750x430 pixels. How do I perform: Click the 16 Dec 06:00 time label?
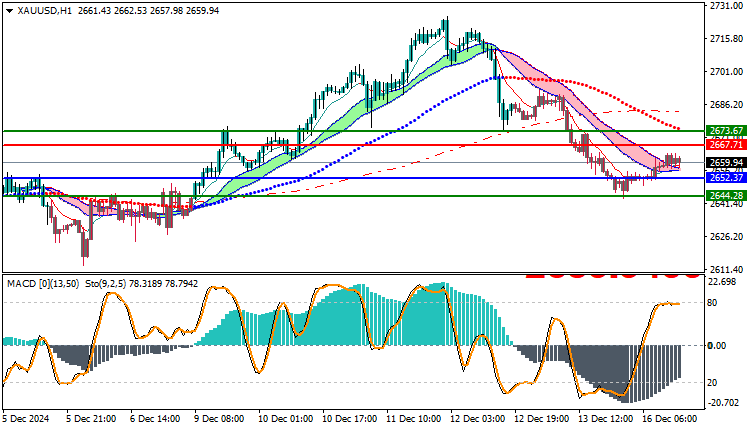(670, 419)
